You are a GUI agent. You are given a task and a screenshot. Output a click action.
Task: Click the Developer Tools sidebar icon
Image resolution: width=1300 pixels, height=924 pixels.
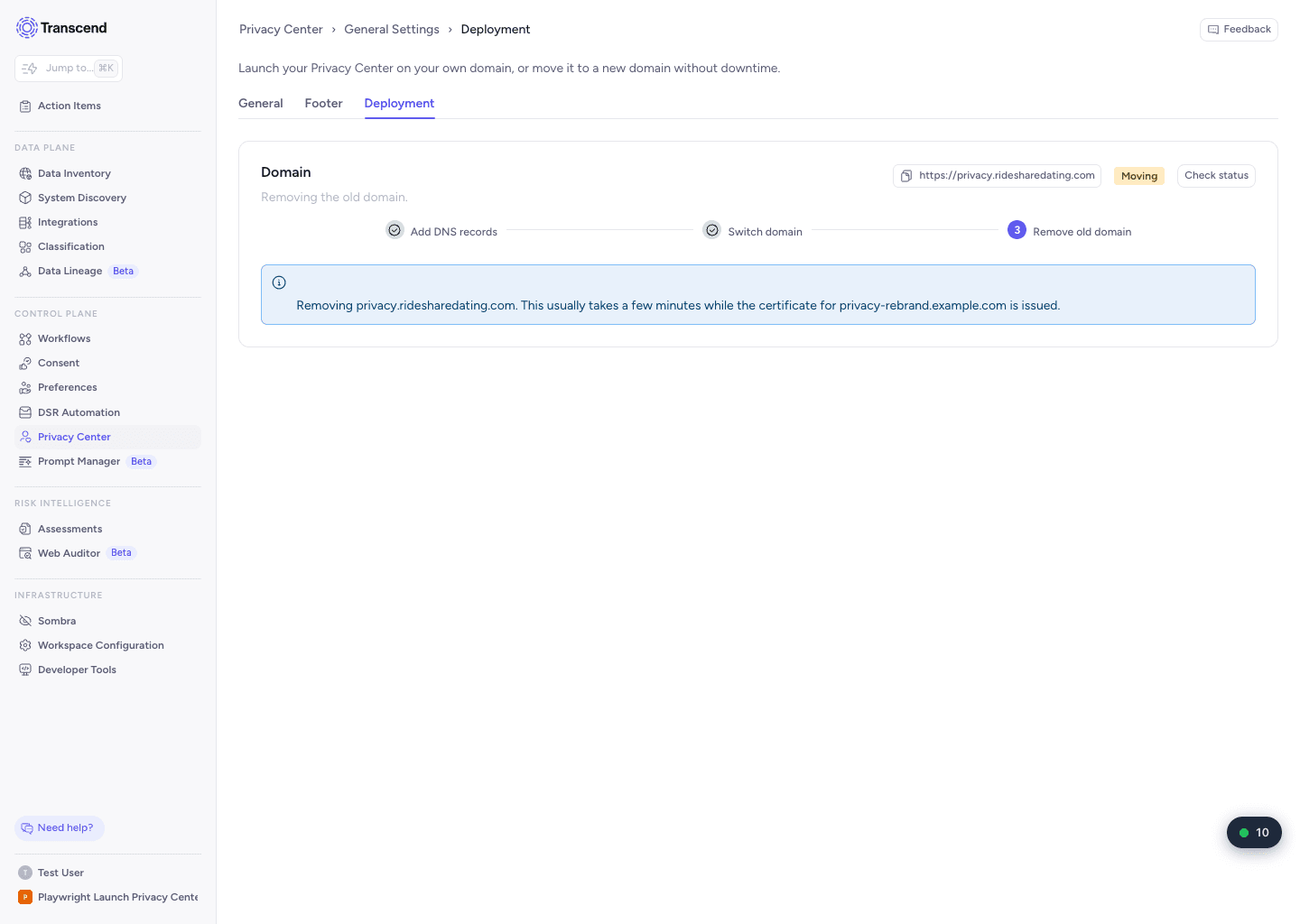tap(25, 670)
